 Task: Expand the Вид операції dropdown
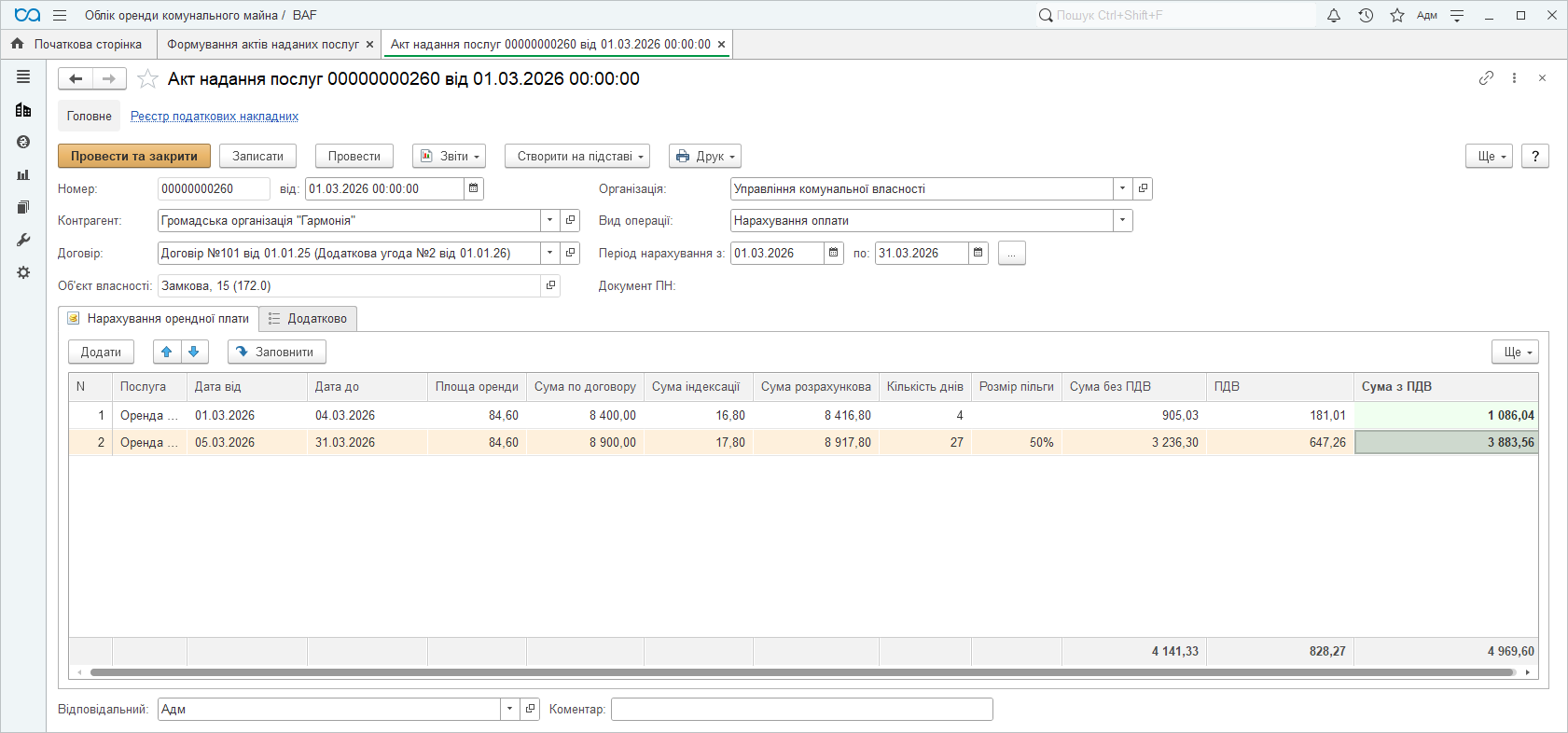pyautogui.click(x=1123, y=221)
